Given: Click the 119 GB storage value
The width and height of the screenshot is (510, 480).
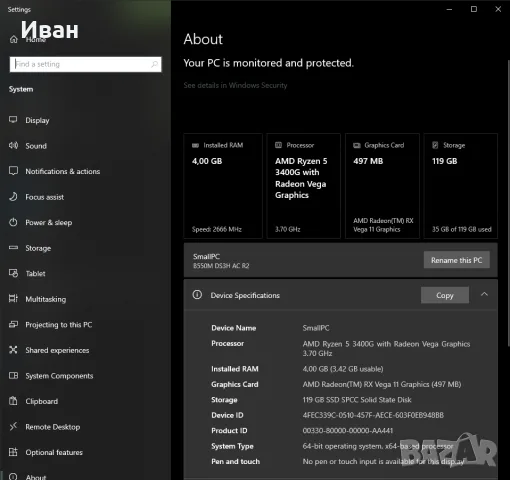Looking at the screenshot, I should coord(445,161).
